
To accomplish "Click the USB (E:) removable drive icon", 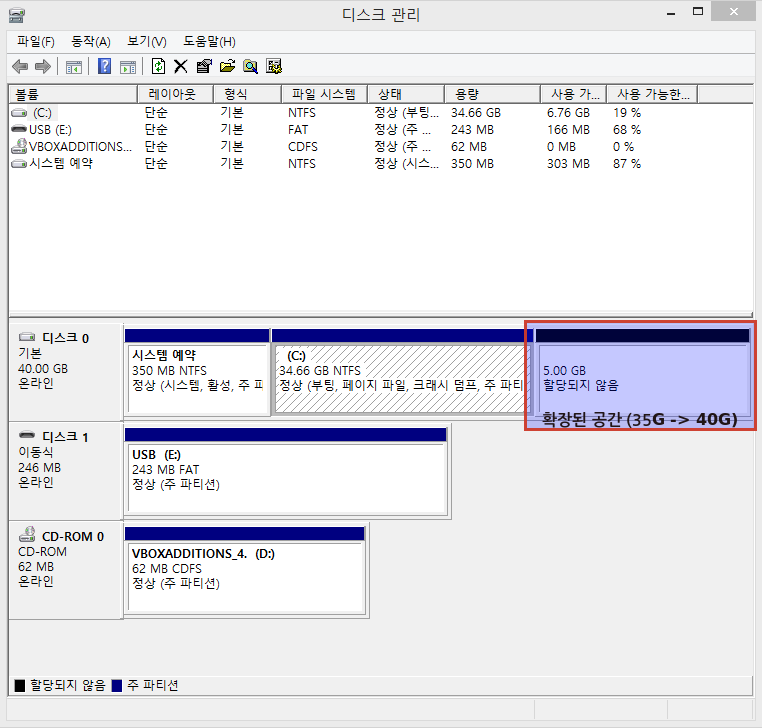I will 19,129.
